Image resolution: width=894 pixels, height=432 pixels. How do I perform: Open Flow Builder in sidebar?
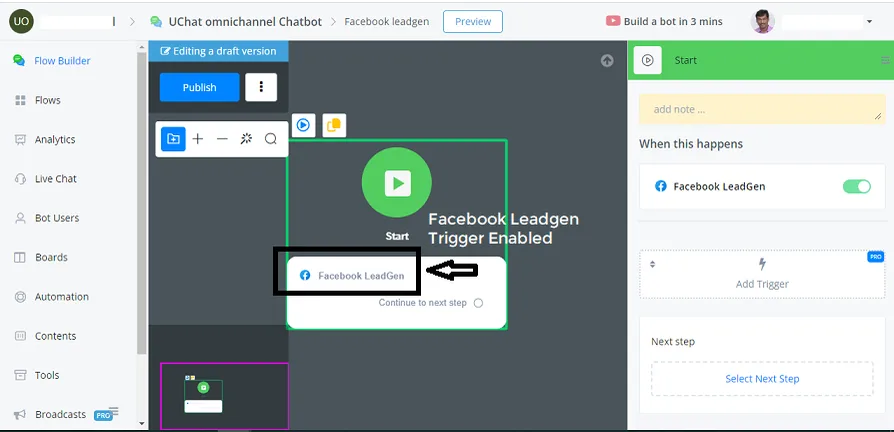coord(62,61)
